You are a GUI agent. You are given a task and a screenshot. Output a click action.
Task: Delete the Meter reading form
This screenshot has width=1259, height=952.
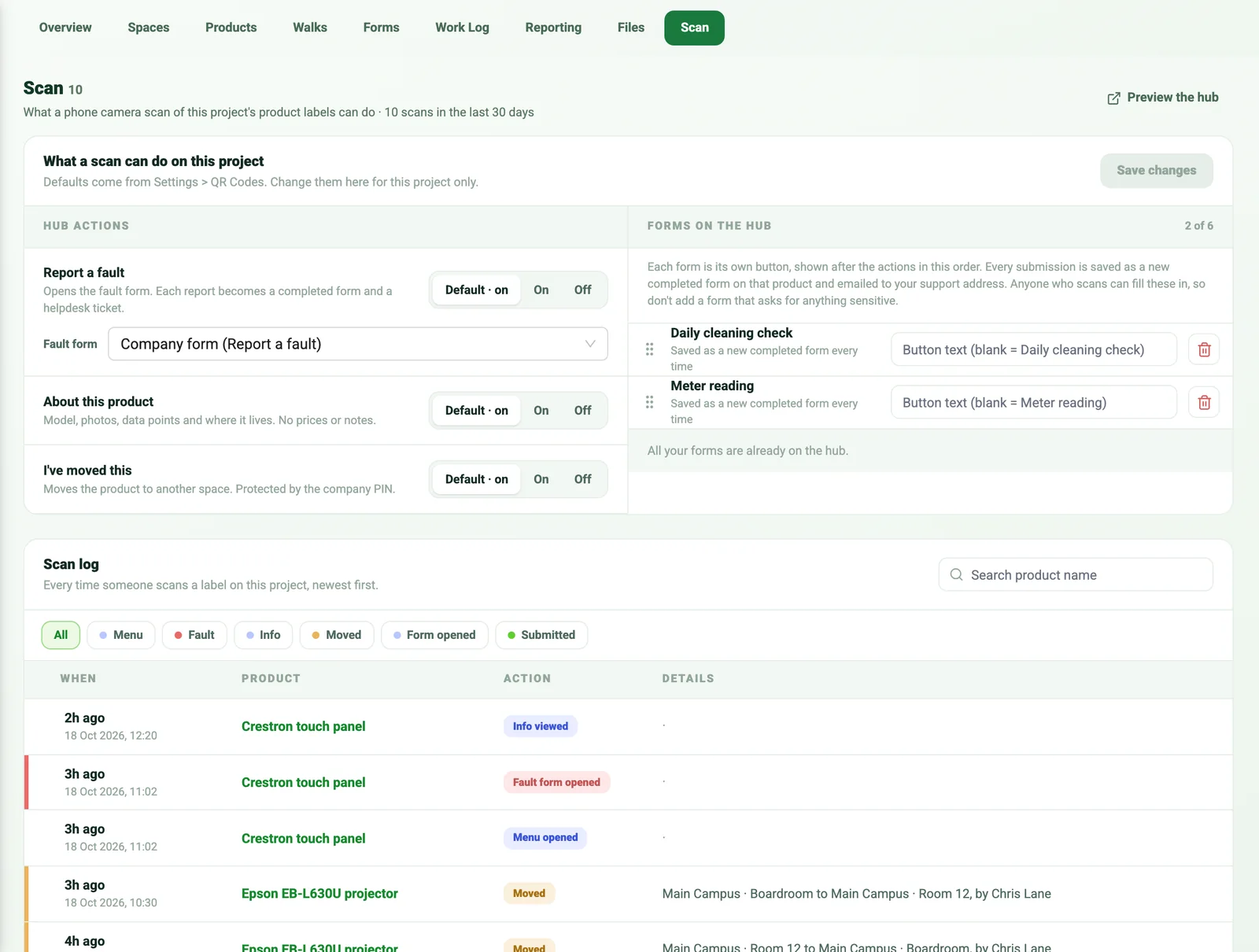pos(1204,403)
